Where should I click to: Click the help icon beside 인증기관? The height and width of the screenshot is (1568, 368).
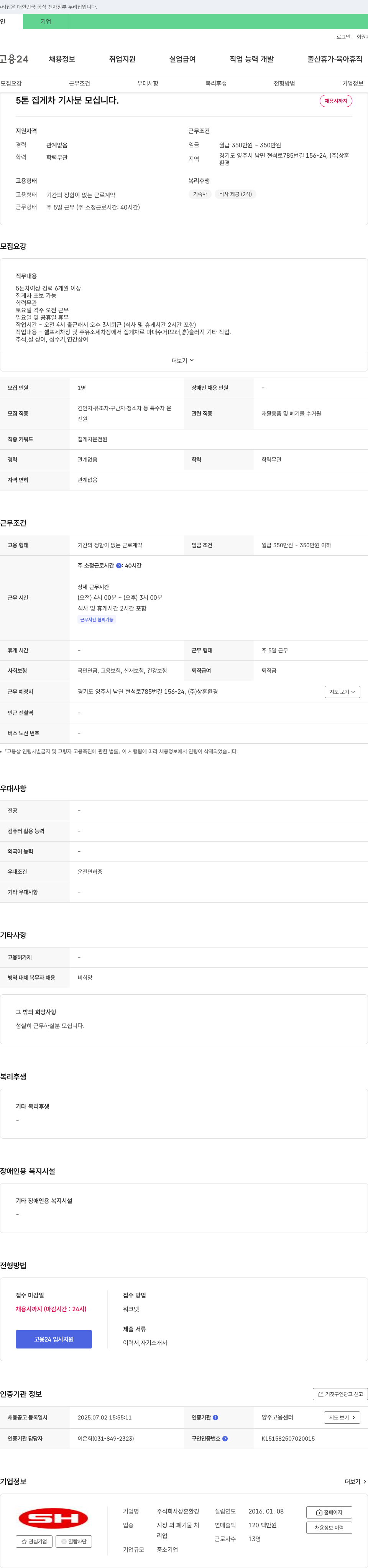(215, 1418)
